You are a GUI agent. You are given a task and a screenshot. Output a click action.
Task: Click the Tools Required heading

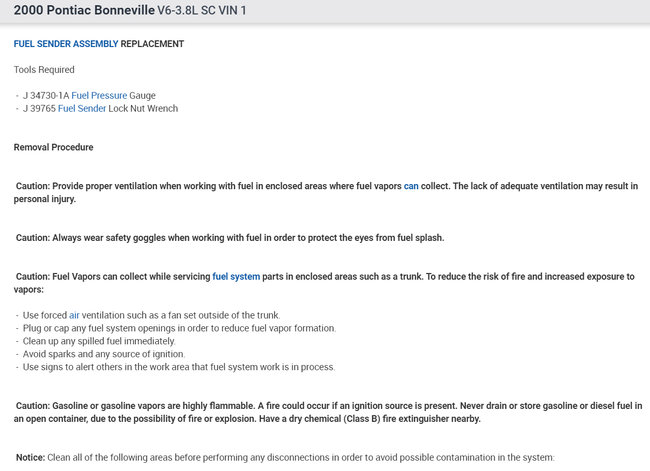coord(44,69)
